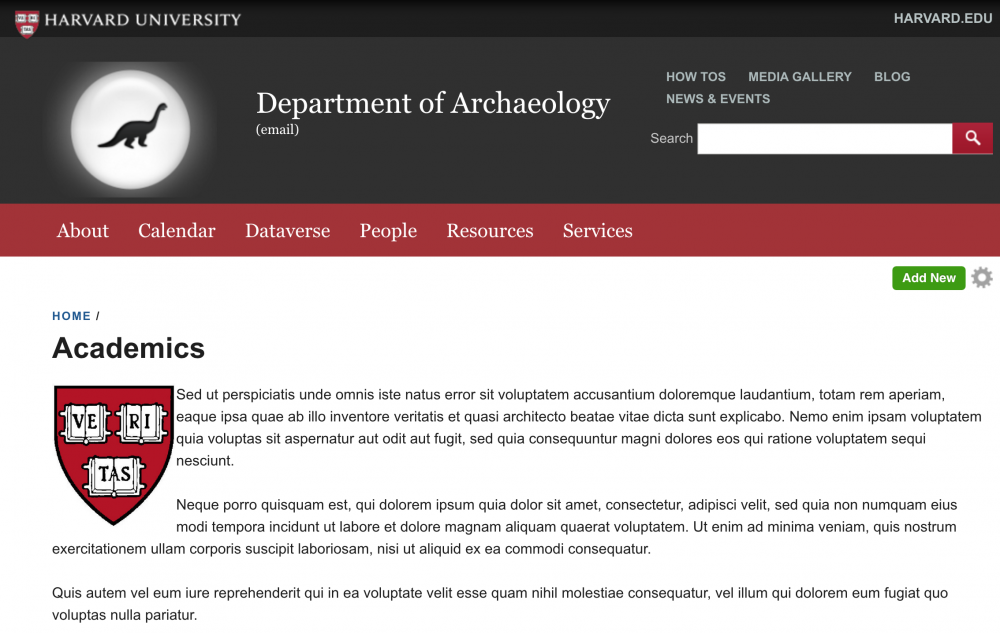Open the Calendar menu item

pos(177,231)
